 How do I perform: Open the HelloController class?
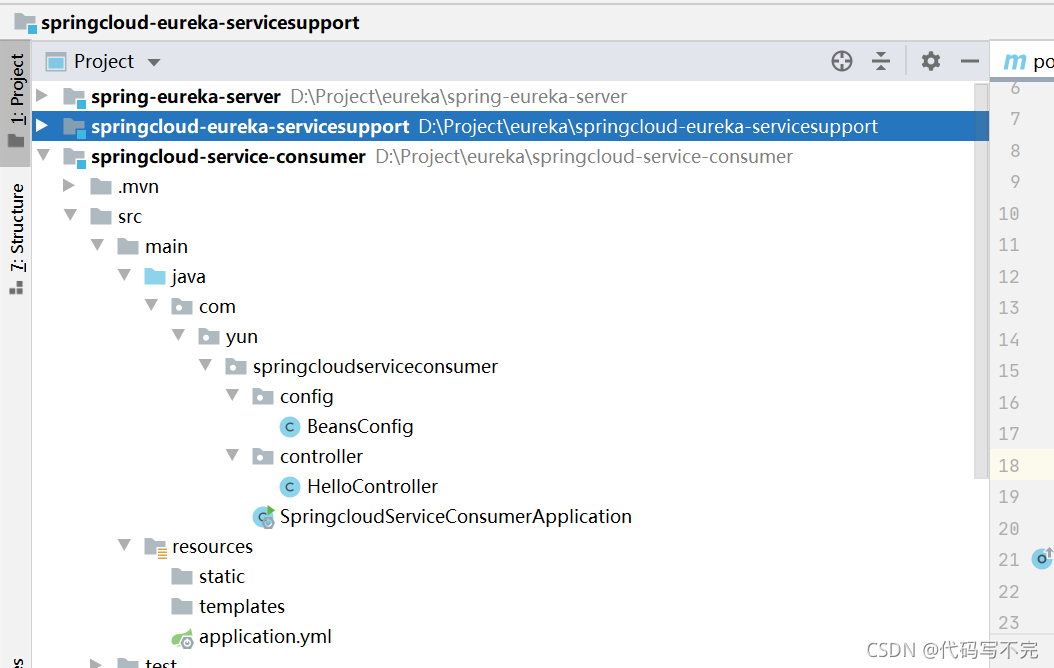[373, 486]
